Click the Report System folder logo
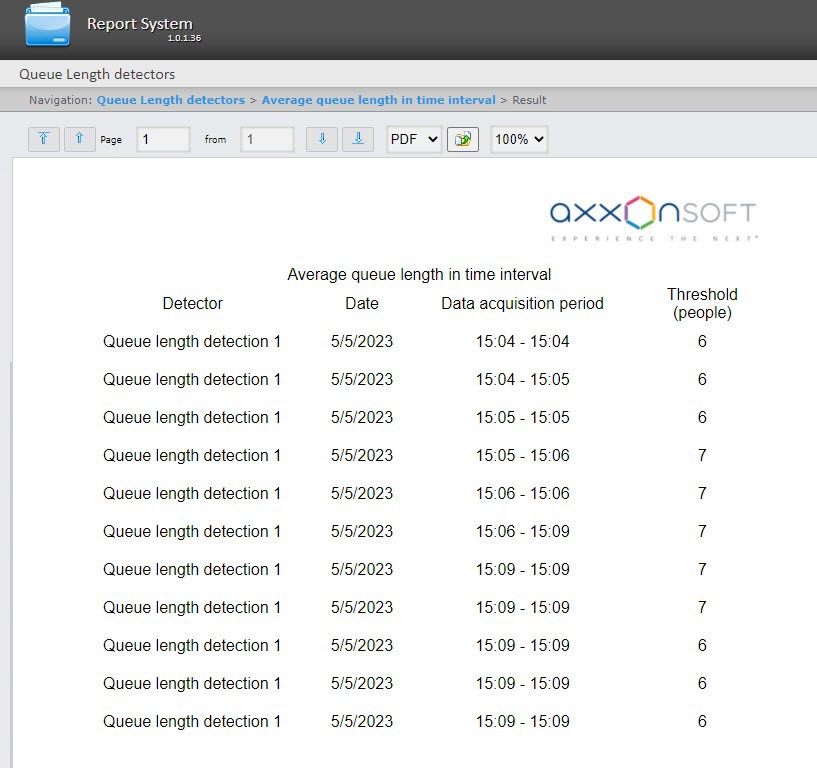Viewport: 817px width, 768px height. tap(47, 26)
